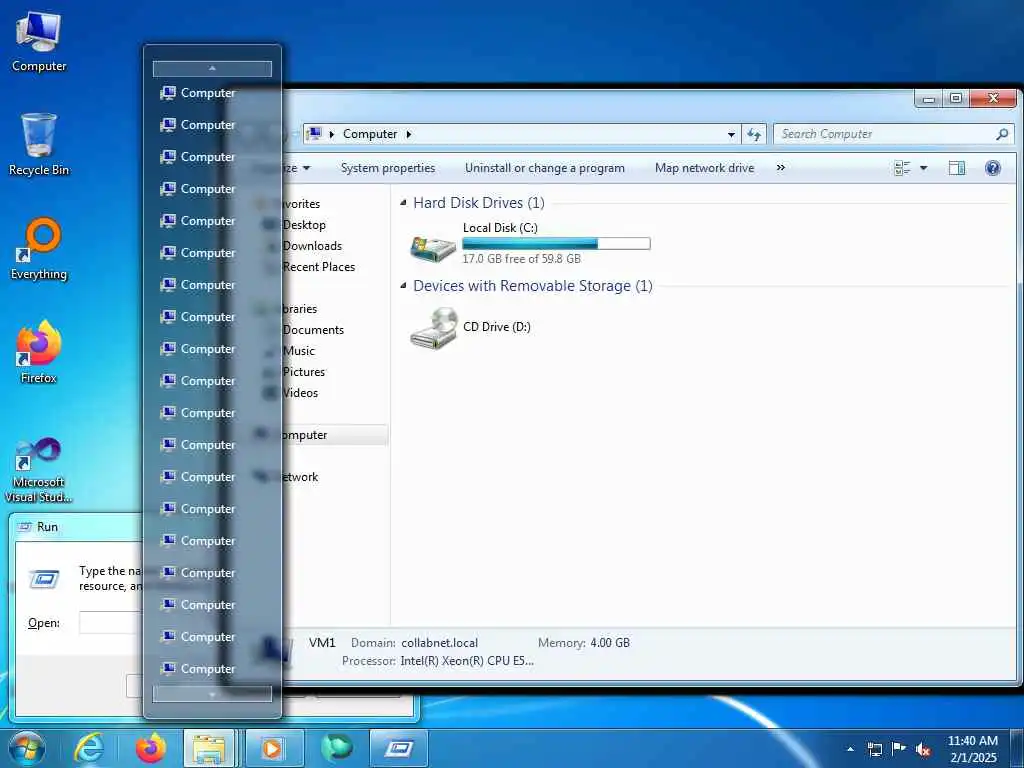
Task: Click the Show desktop strip on taskbar
Action: (1017, 748)
